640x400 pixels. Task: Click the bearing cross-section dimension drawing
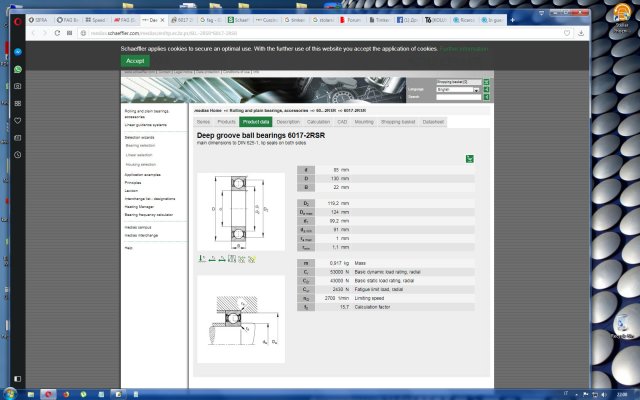tap(241, 211)
